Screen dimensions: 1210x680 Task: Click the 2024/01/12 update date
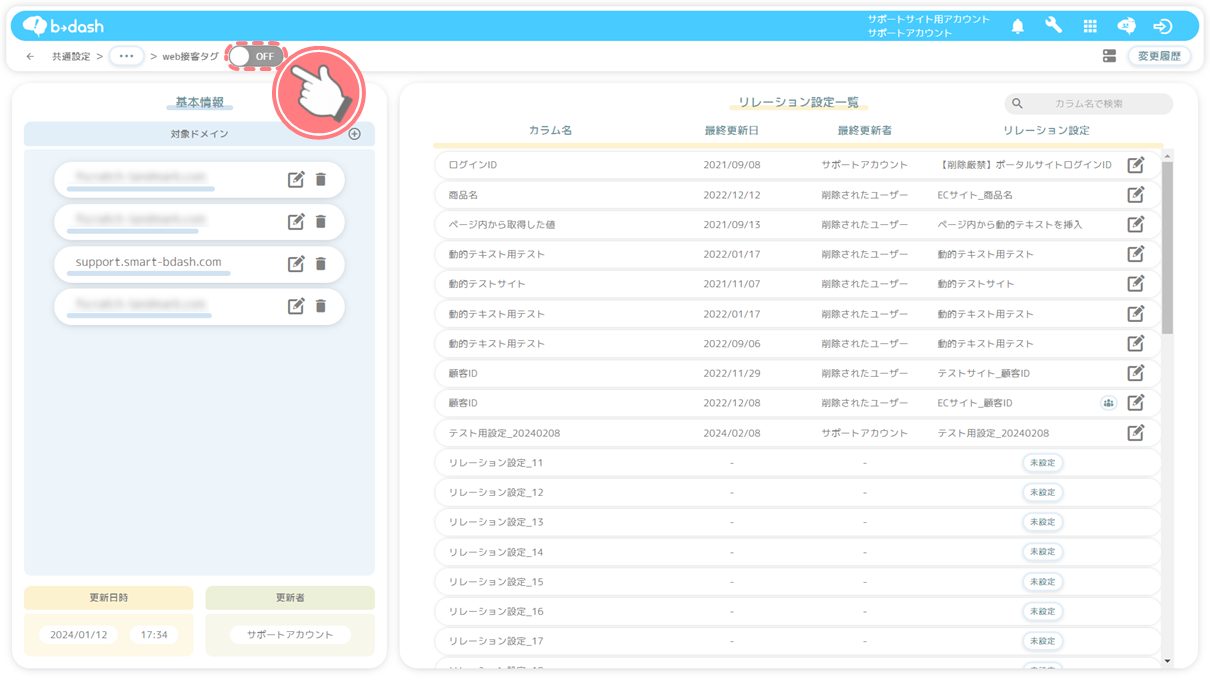point(78,635)
